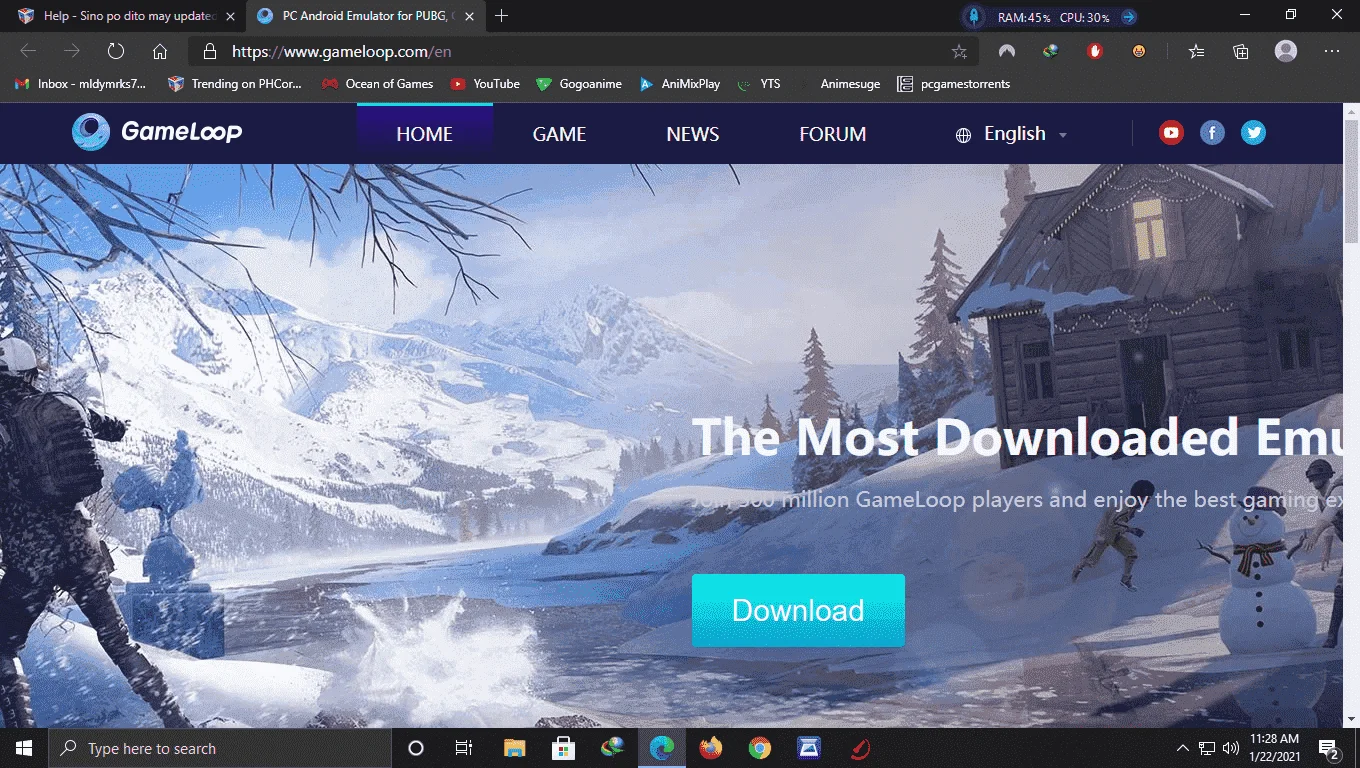The image size is (1360, 768).
Task: Close the PC Android Emulator tab
Action: click(x=469, y=17)
